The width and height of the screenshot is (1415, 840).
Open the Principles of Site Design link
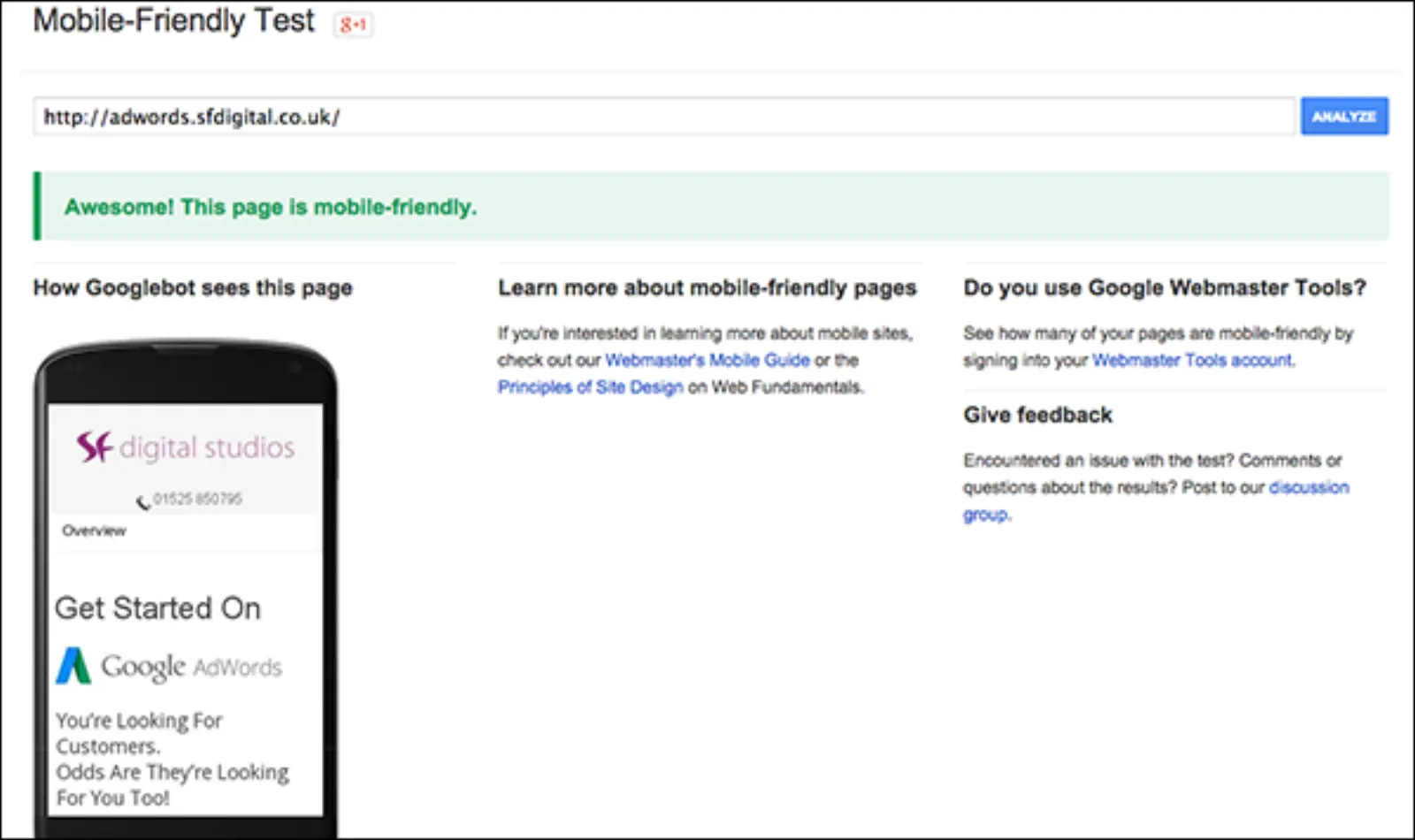click(x=590, y=387)
